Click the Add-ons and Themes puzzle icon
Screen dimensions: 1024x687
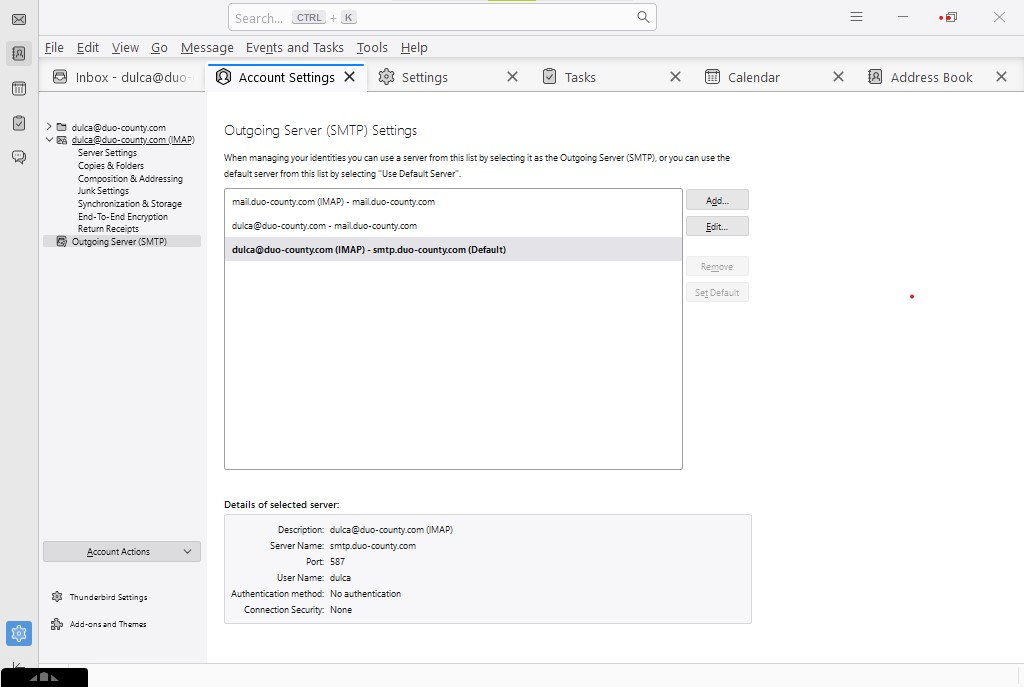tap(57, 624)
